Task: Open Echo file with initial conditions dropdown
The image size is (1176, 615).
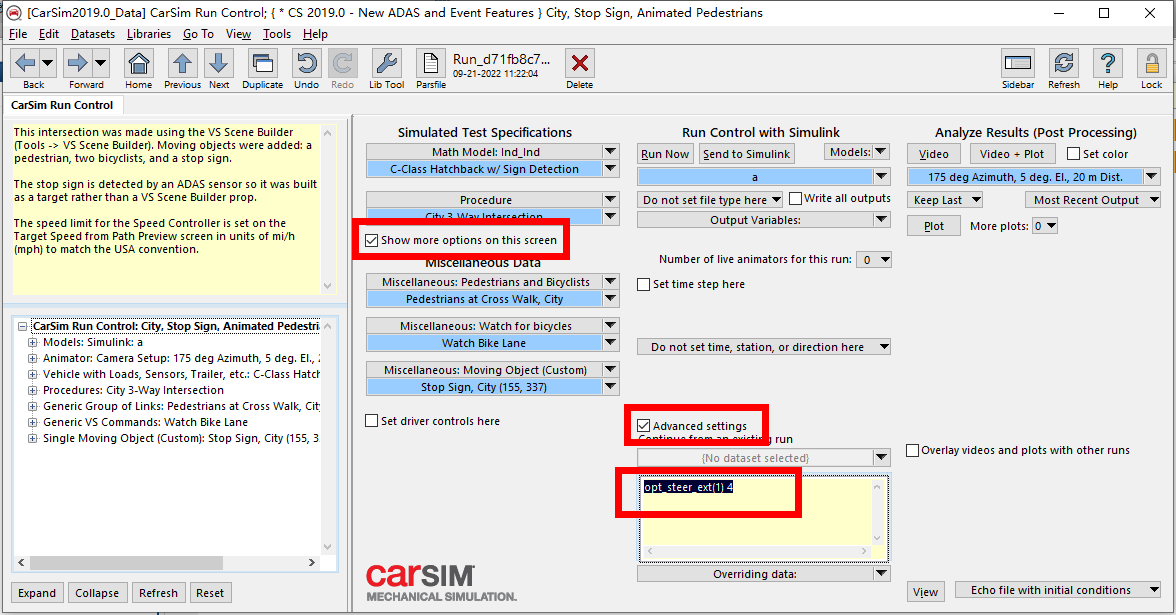Action: click(1058, 590)
